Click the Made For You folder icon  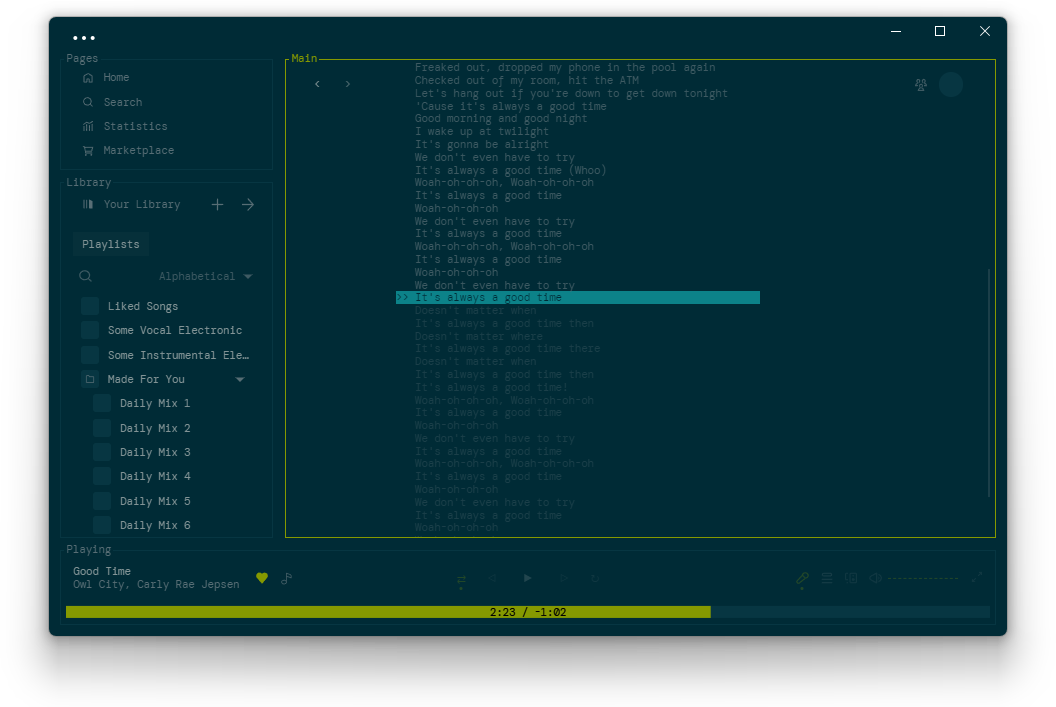(x=90, y=380)
